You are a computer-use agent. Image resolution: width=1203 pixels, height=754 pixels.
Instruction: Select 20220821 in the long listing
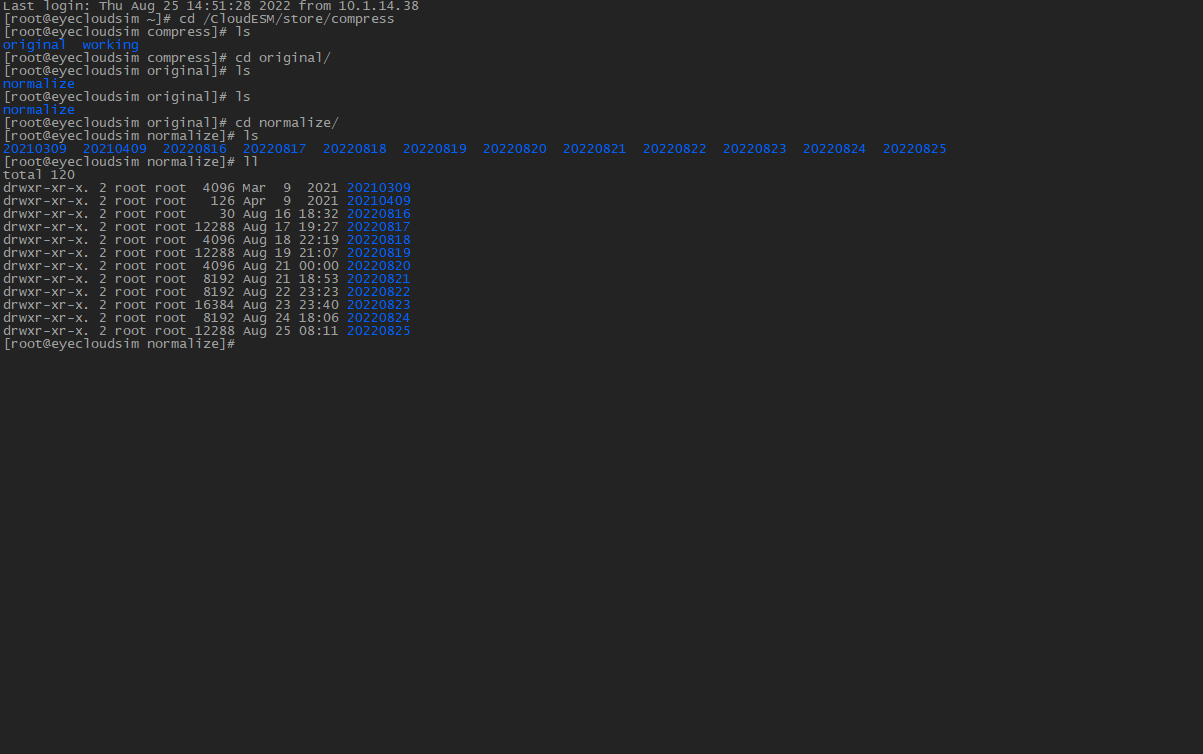pyautogui.click(x=378, y=279)
